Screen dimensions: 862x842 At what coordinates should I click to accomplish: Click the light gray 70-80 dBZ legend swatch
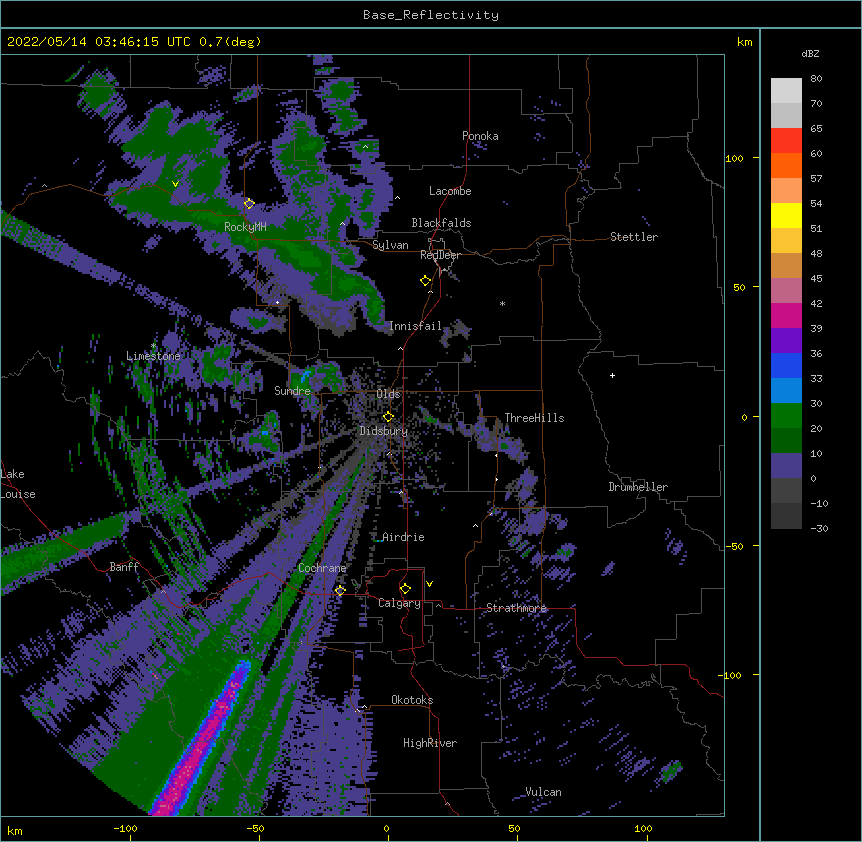click(786, 91)
